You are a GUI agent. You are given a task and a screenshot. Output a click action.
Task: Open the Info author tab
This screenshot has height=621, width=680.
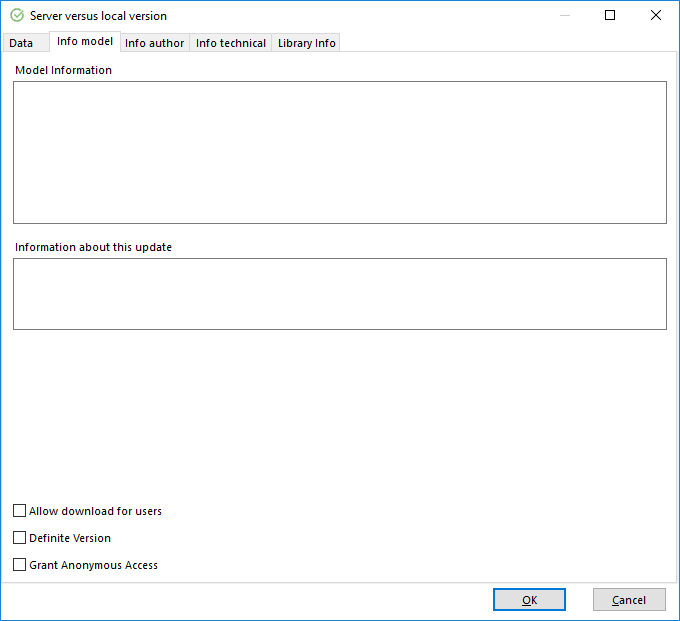154,43
